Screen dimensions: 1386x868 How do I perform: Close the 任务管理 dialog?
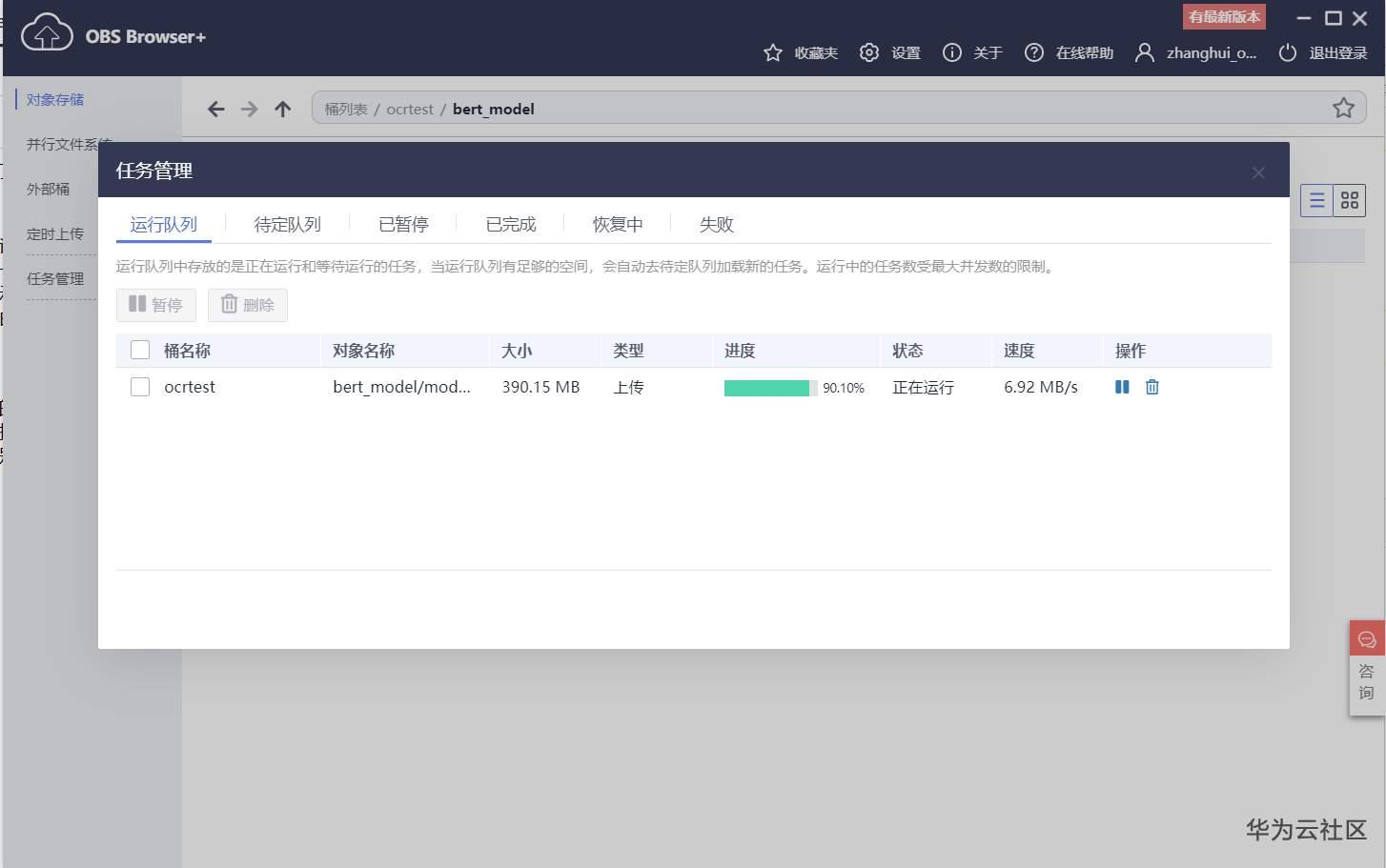pos(1258,172)
